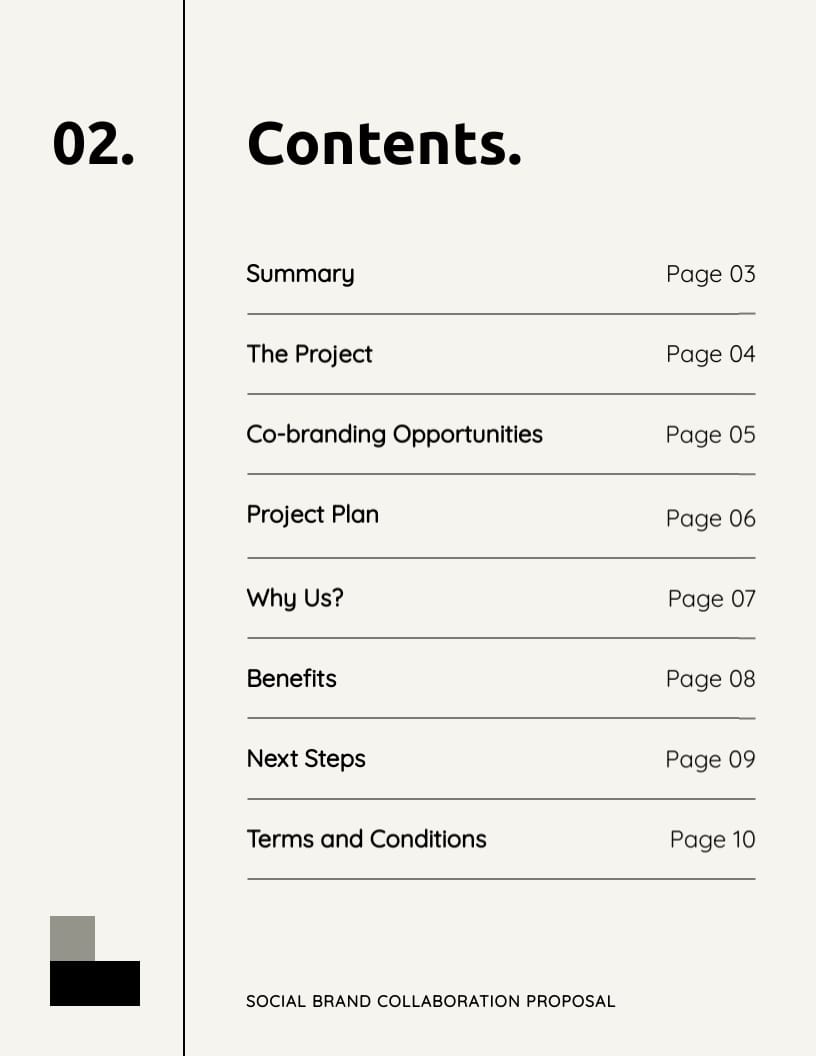Click the Page 04 number
The height and width of the screenshot is (1056, 816).
tap(711, 354)
